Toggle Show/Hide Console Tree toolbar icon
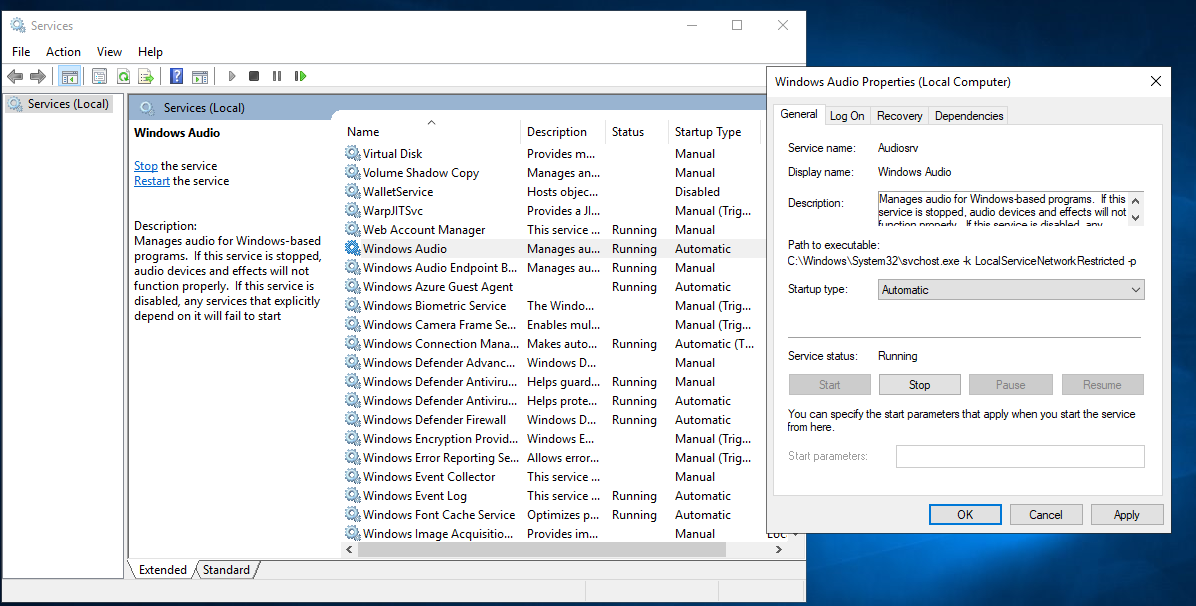The height and width of the screenshot is (606, 1196). tap(69, 76)
